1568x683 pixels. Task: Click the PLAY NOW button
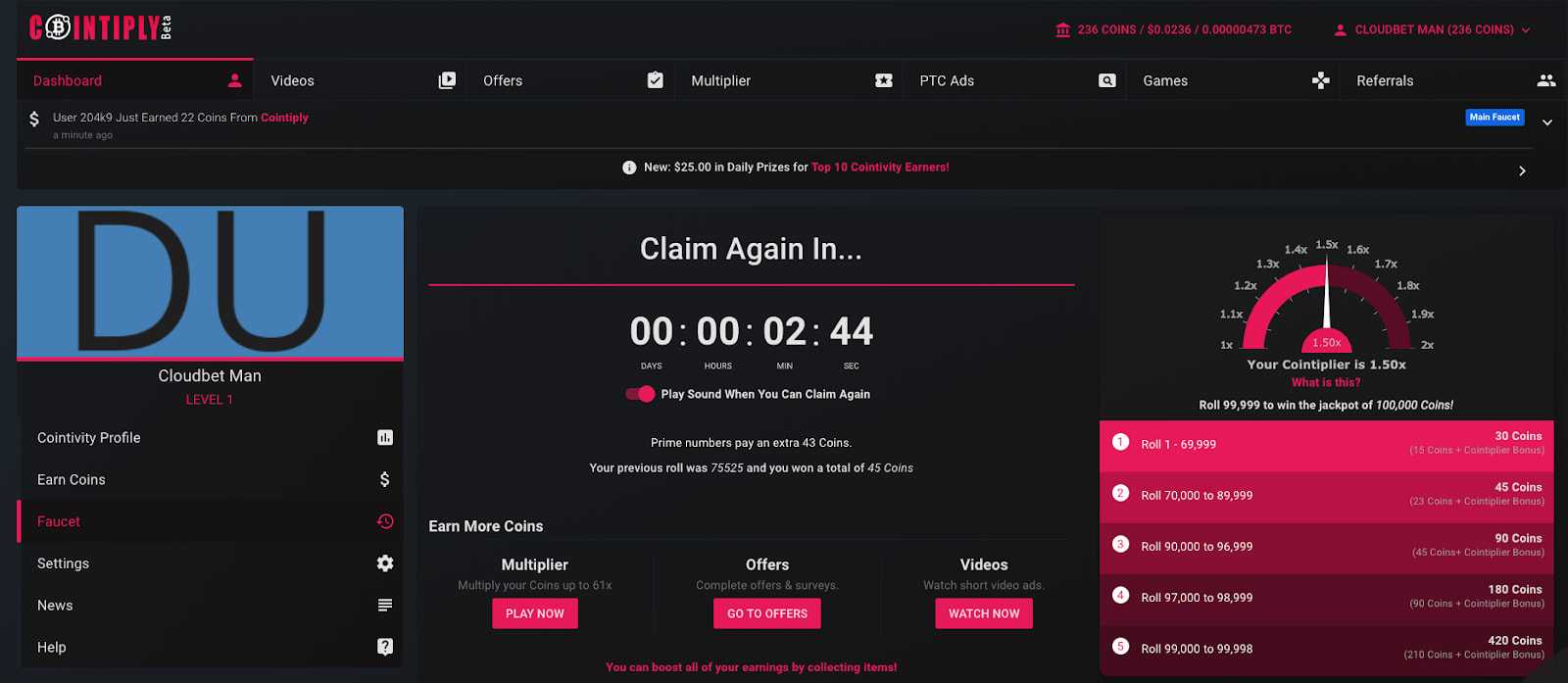coord(535,613)
